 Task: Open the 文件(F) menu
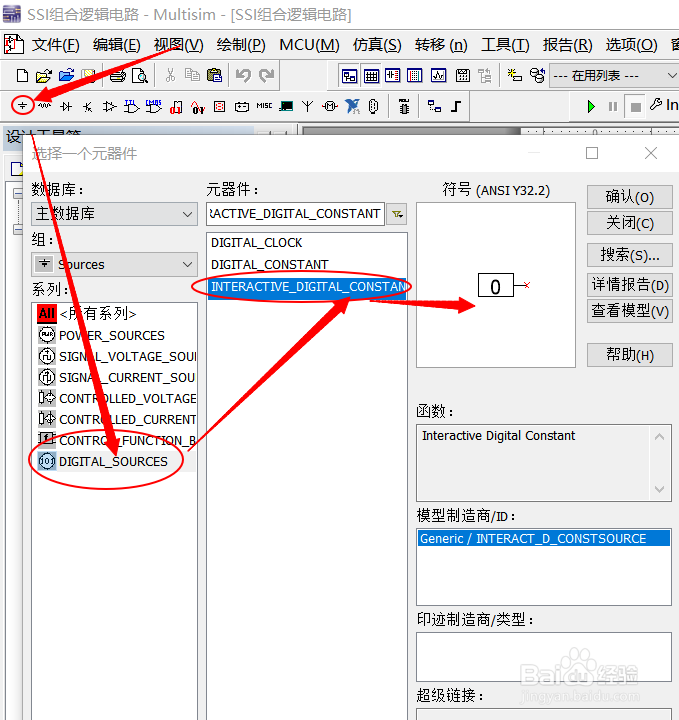click(x=56, y=45)
